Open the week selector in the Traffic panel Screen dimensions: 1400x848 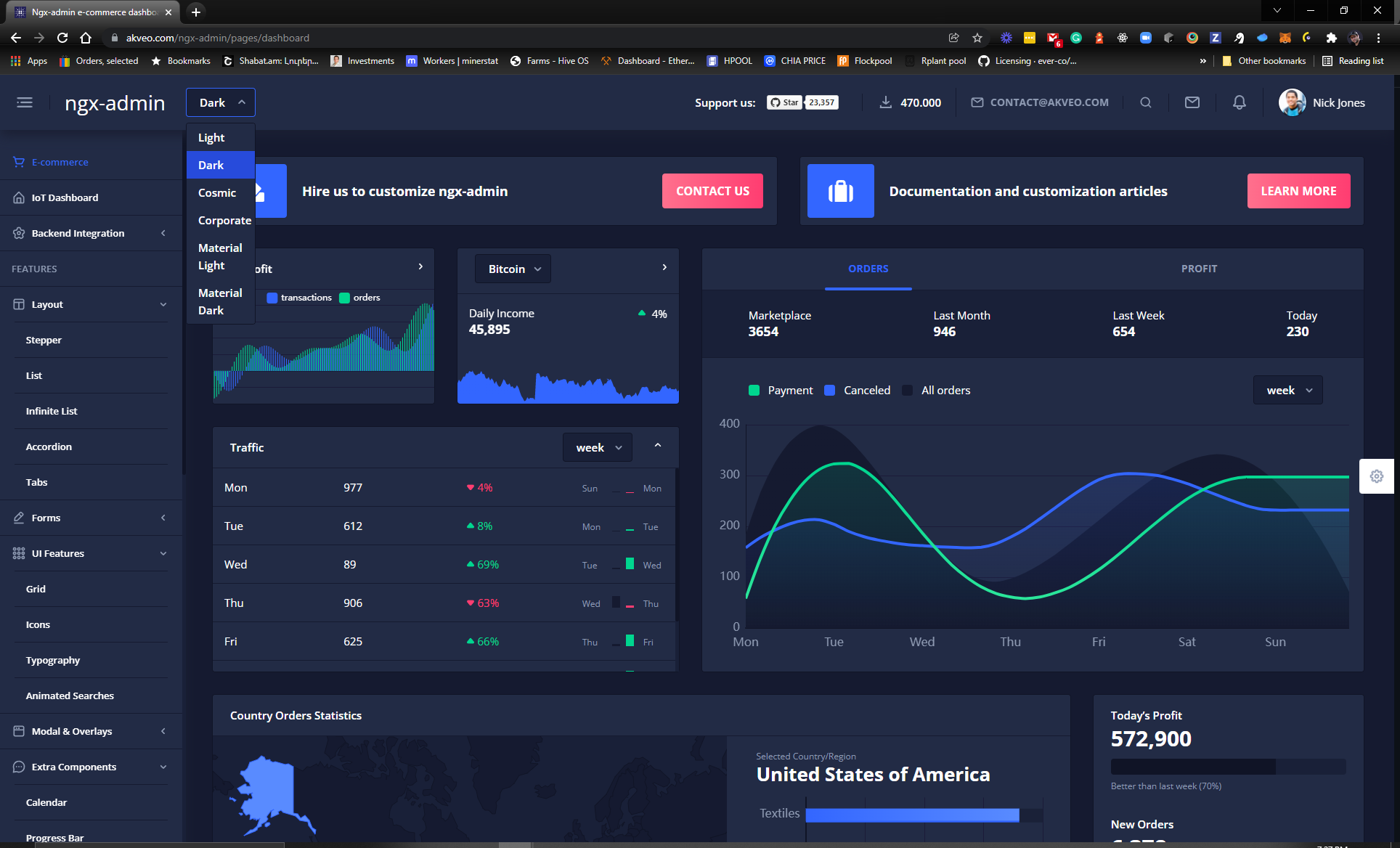click(x=597, y=447)
